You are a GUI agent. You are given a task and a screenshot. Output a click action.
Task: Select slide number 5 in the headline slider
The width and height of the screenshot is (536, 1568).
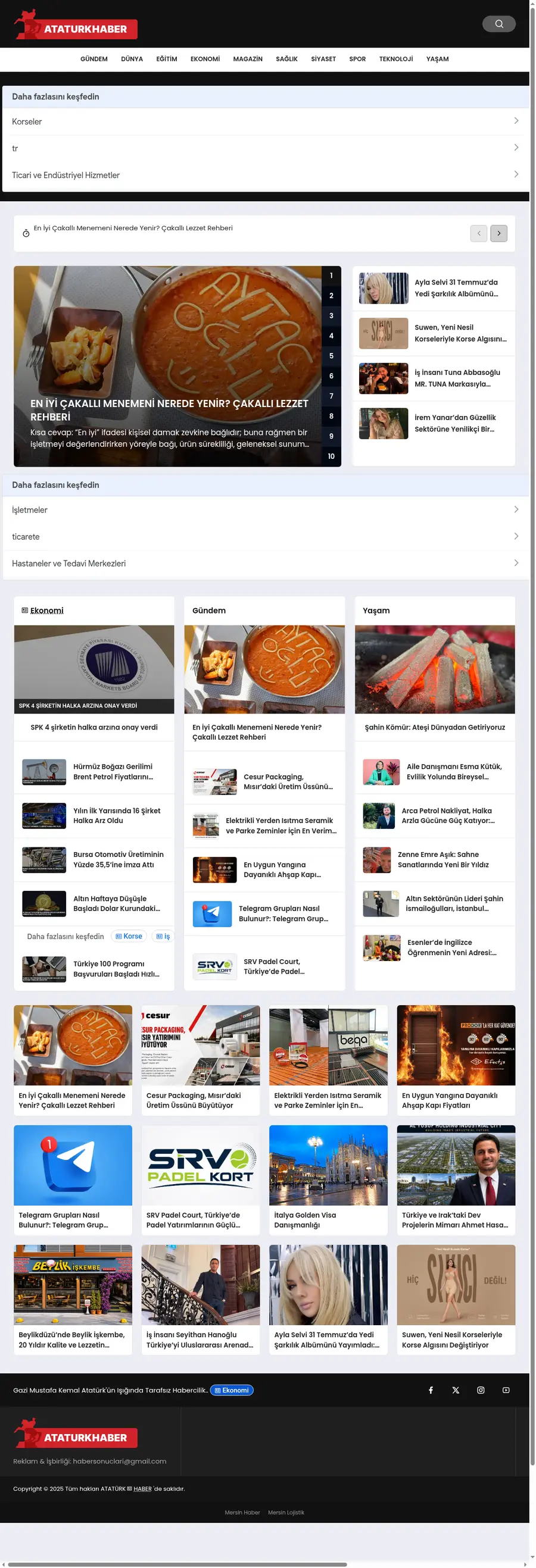point(331,356)
